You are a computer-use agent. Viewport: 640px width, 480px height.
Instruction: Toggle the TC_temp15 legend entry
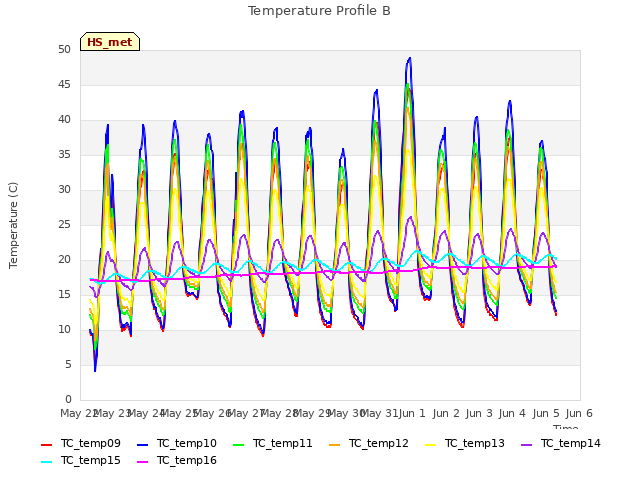(81, 461)
